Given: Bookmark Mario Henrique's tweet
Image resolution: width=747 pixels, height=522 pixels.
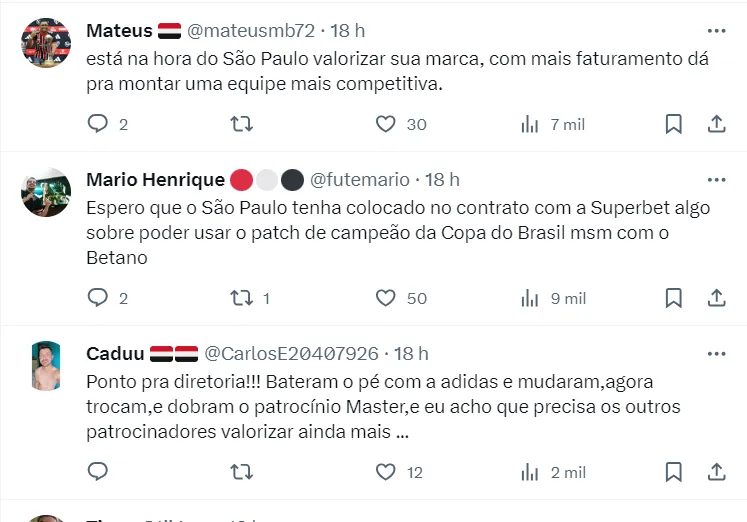Looking at the screenshot, I should [x=674, y=298].
